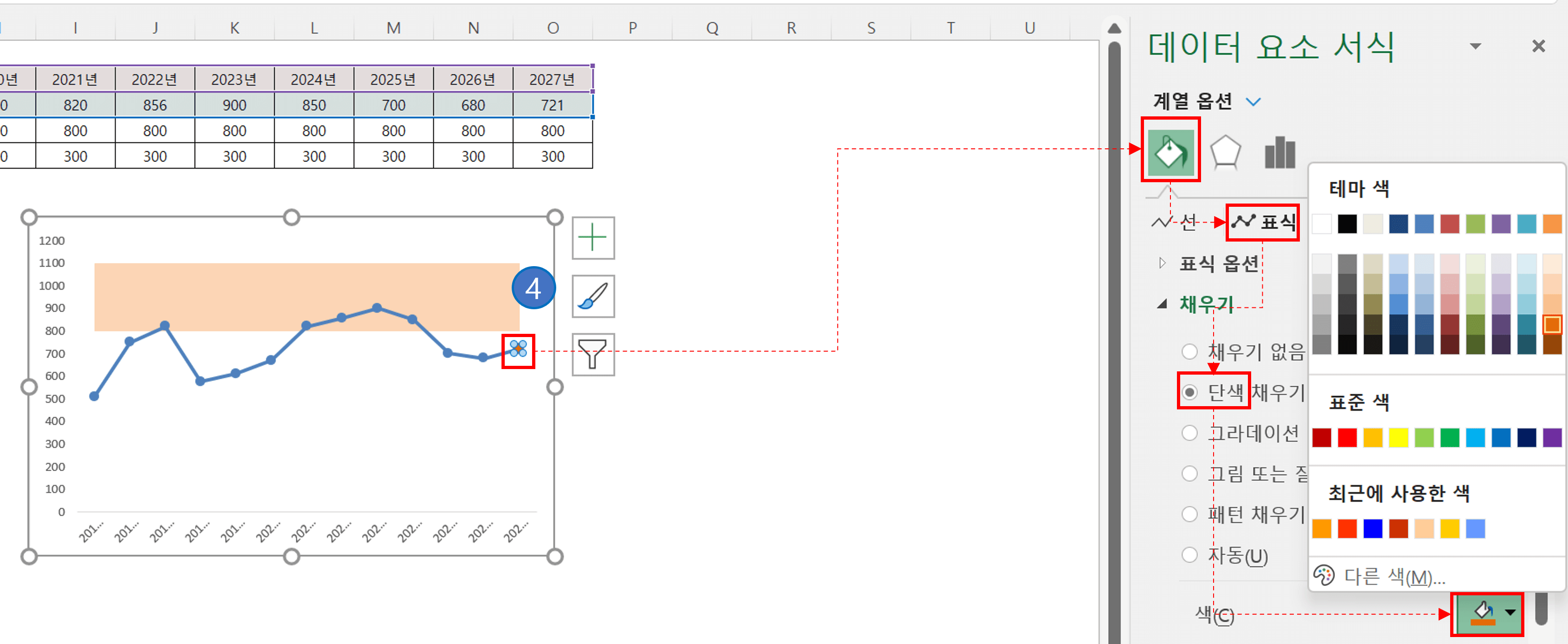Image resolution: width=1568 pixels, height=644 pixels.
Task: Open the Effects pentagon tab
Action: point(1225,152)
